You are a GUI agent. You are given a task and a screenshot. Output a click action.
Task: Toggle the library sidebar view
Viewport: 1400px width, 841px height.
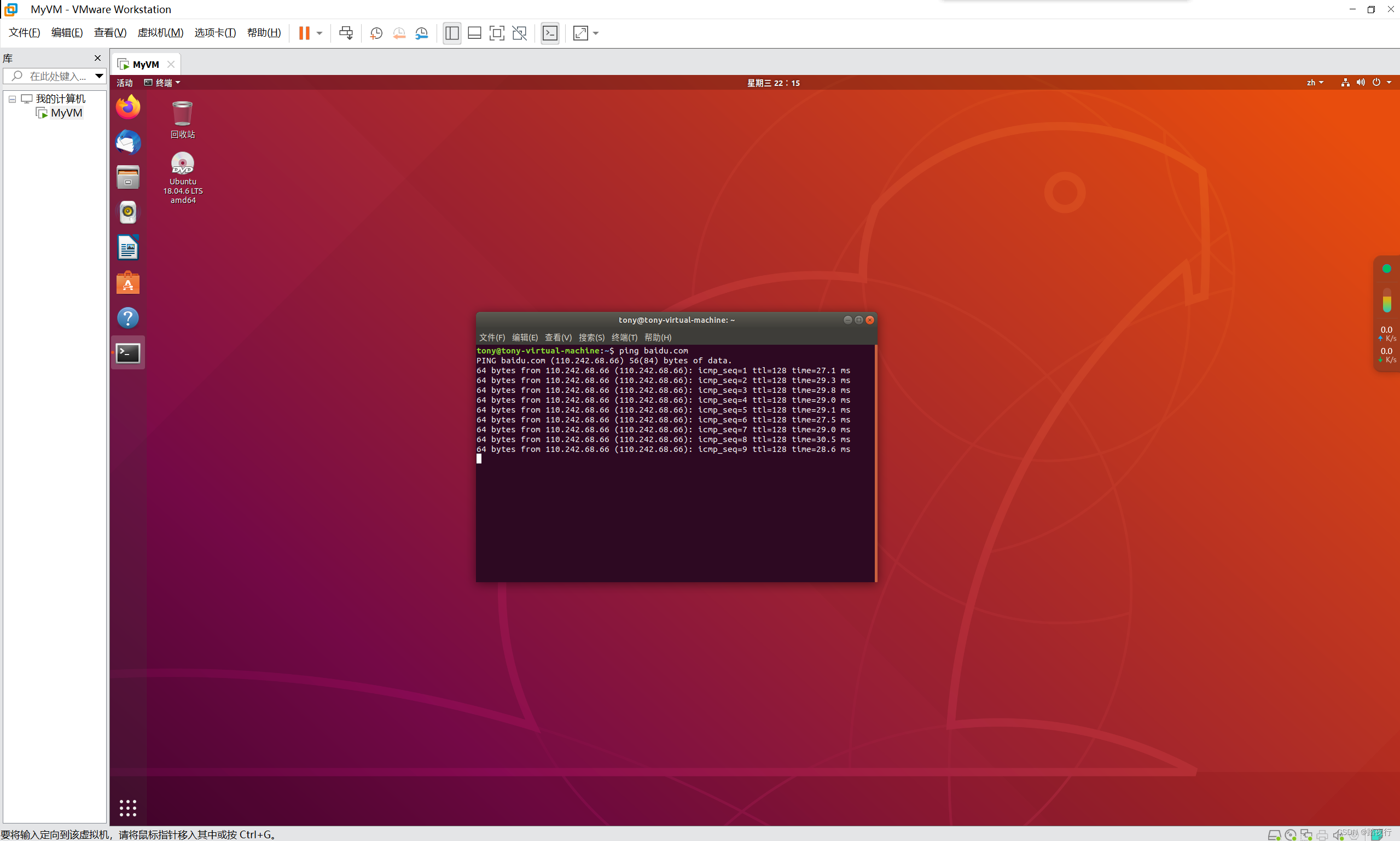[451, 33]
